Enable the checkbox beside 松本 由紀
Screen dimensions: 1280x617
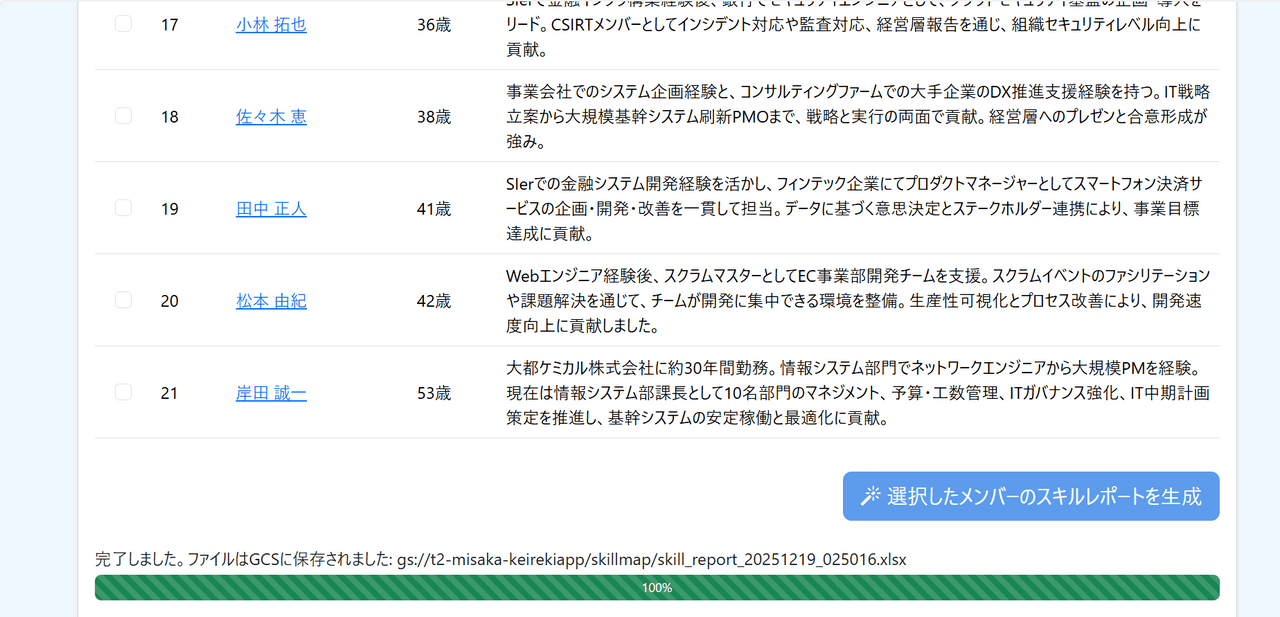123,300
